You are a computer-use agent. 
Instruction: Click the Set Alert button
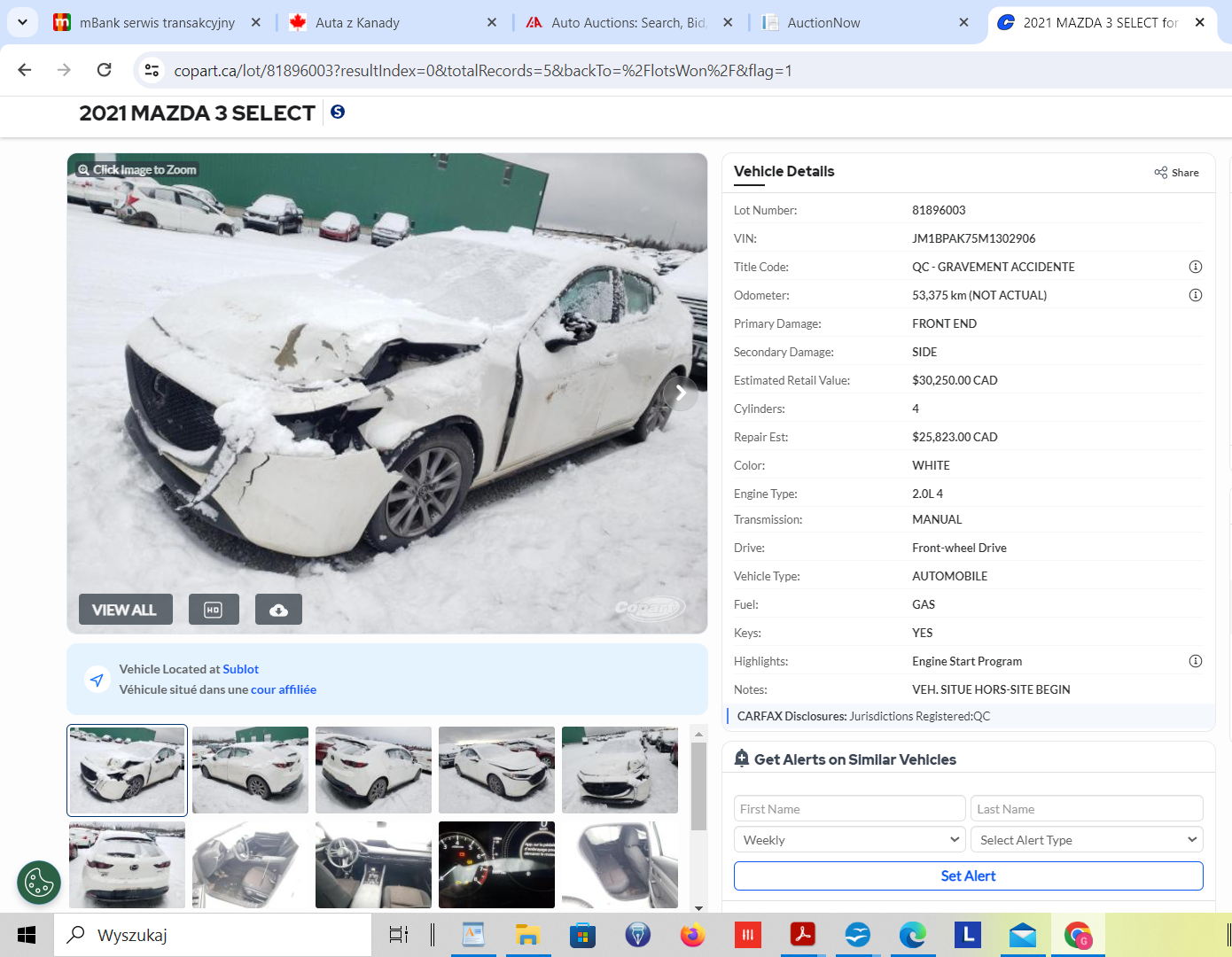(x=968, y=875)
